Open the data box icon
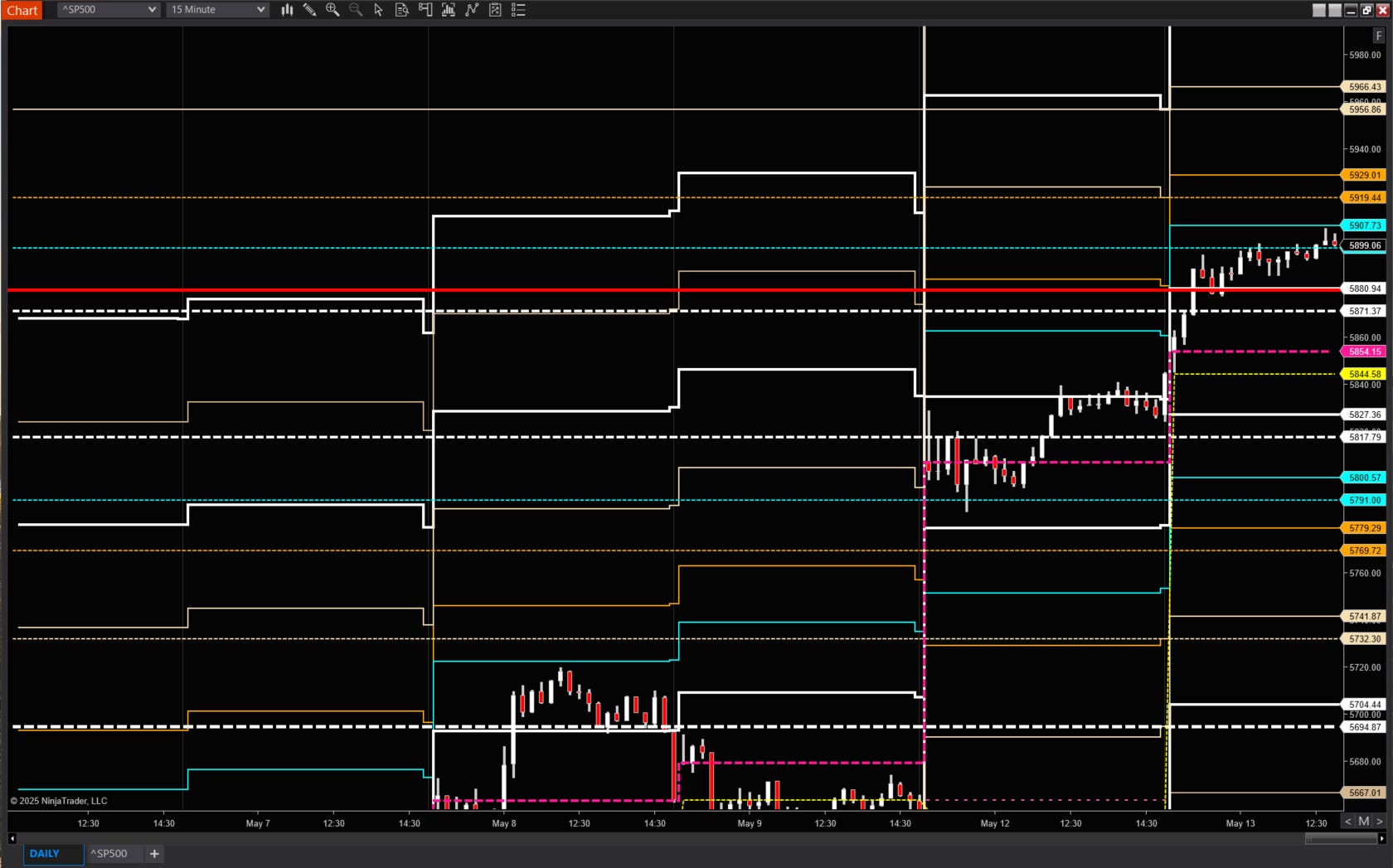This screenshot has height=868, width=1393. 402,10
